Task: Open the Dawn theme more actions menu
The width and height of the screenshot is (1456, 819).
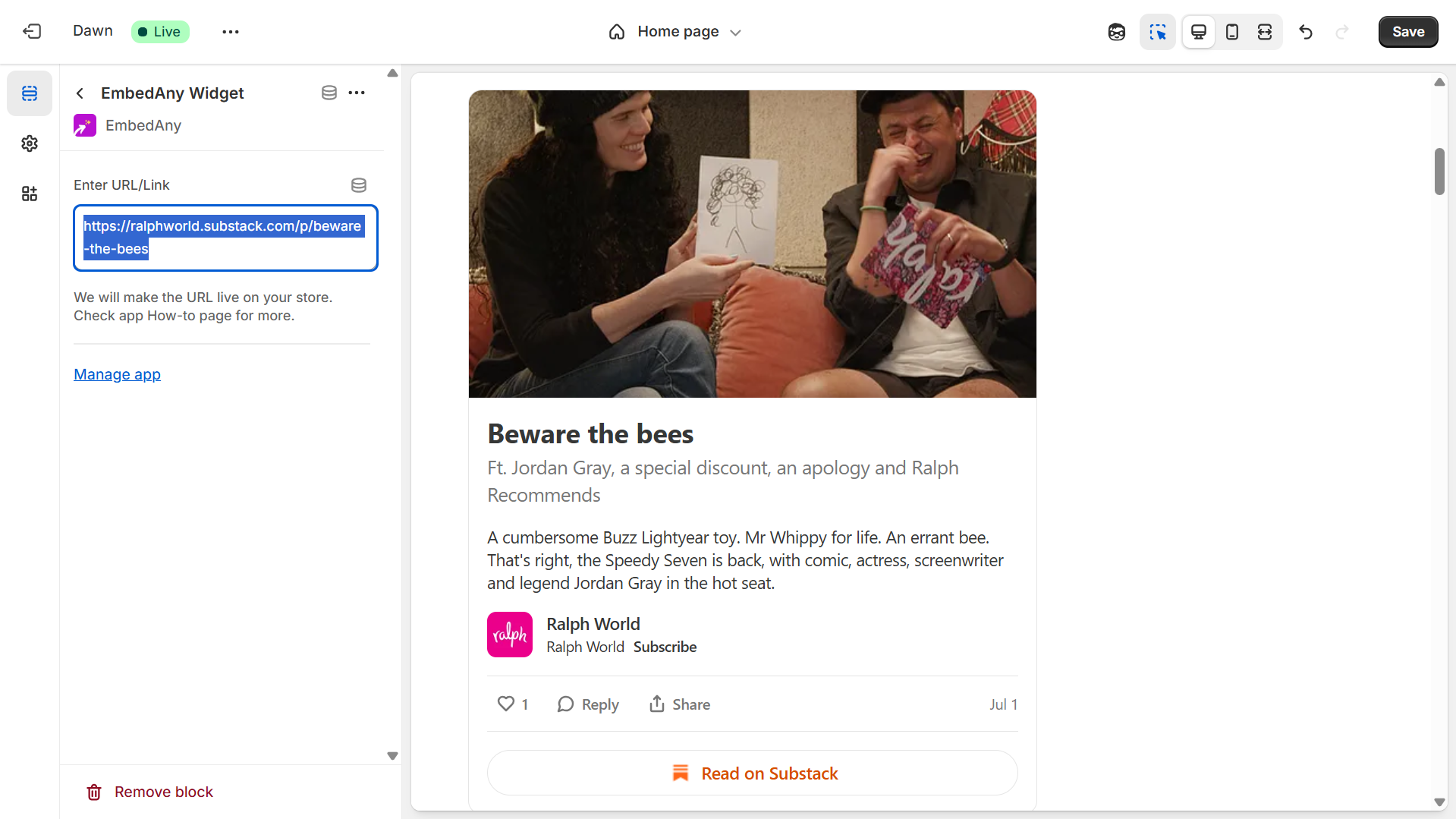Action: click(x=231, y=32)
